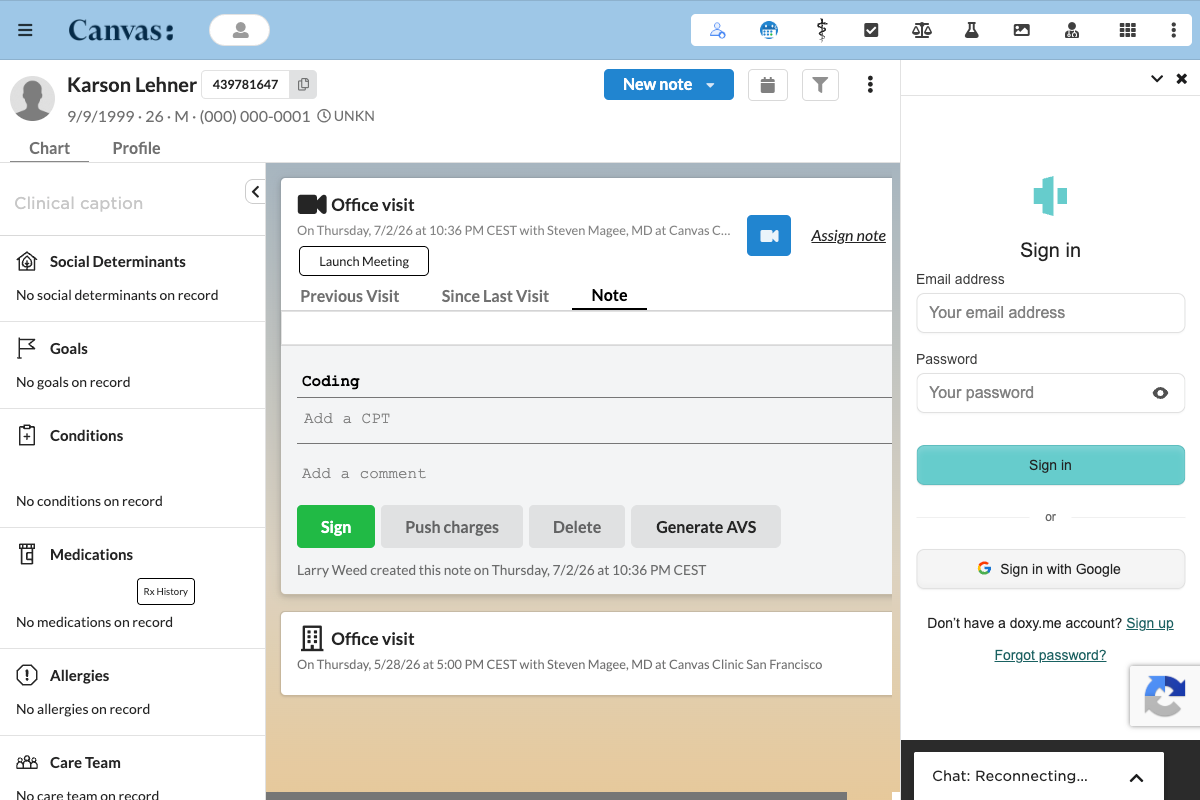
Task: Toggle password visibility eye
Action: tap(1160, 393)
